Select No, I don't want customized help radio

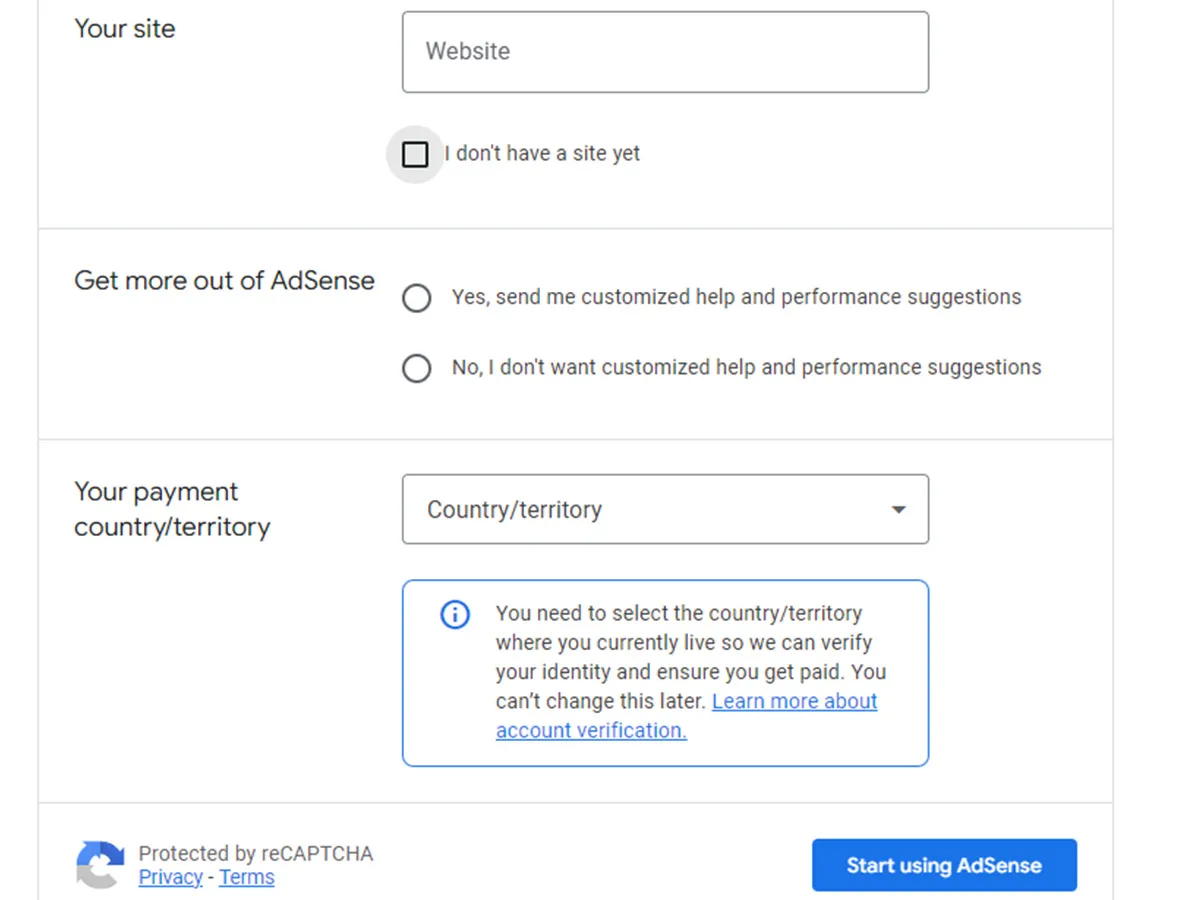point(417,368)
